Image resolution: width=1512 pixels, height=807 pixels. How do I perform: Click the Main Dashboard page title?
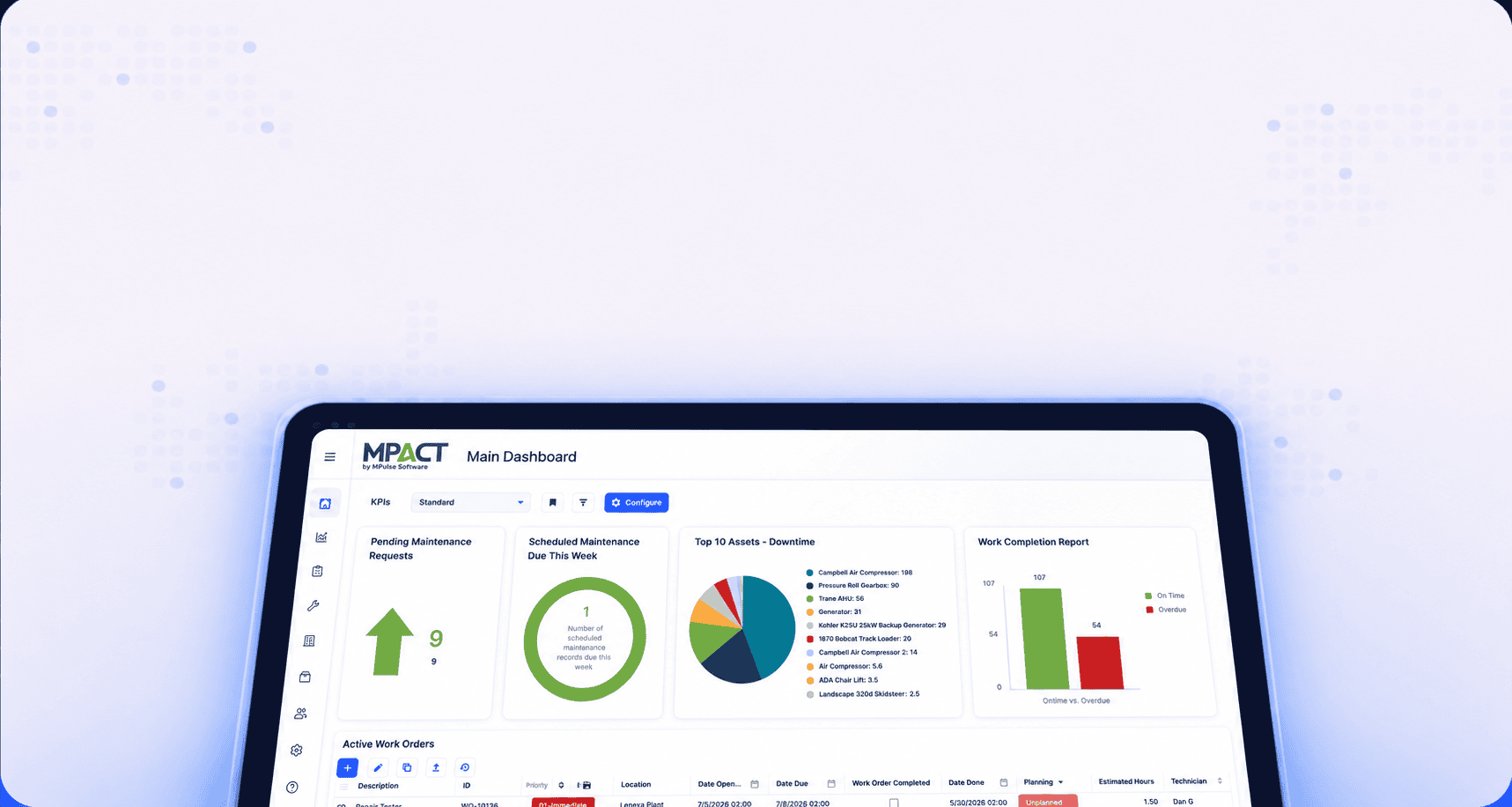[x=521, y=456]
